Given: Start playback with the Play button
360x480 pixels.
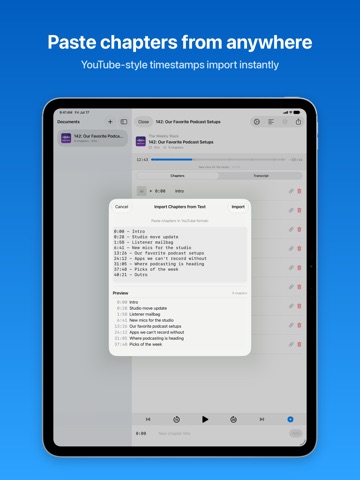Looking at the screenshot, I should tap(205, 419).
